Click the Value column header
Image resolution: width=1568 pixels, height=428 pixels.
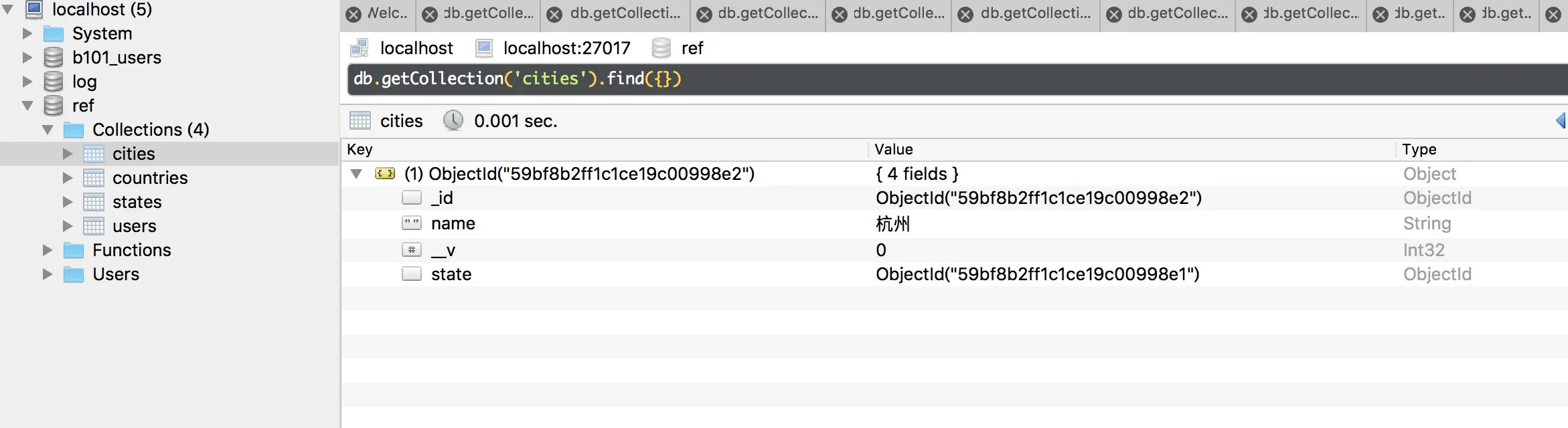894,150
